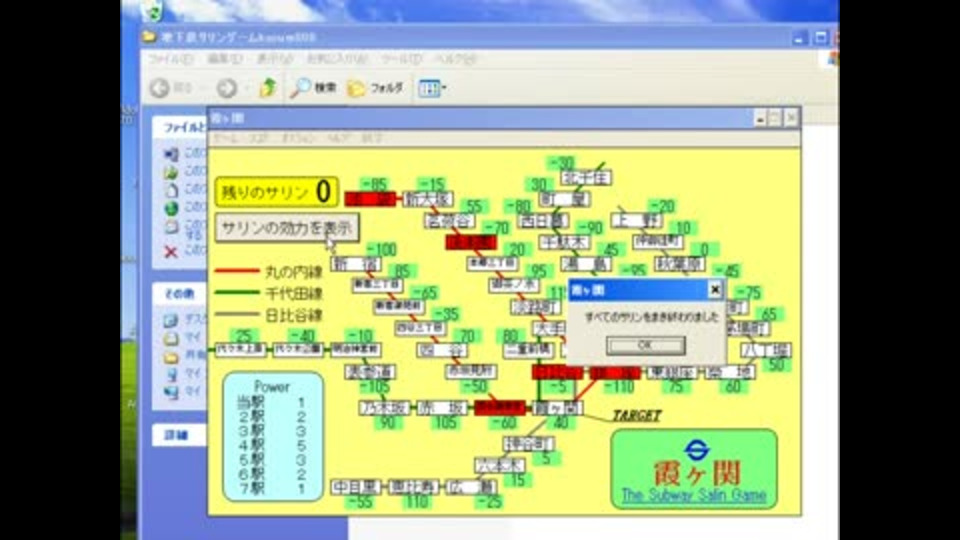
Task: Select the 湯島 station box
Action: [586, 264]
